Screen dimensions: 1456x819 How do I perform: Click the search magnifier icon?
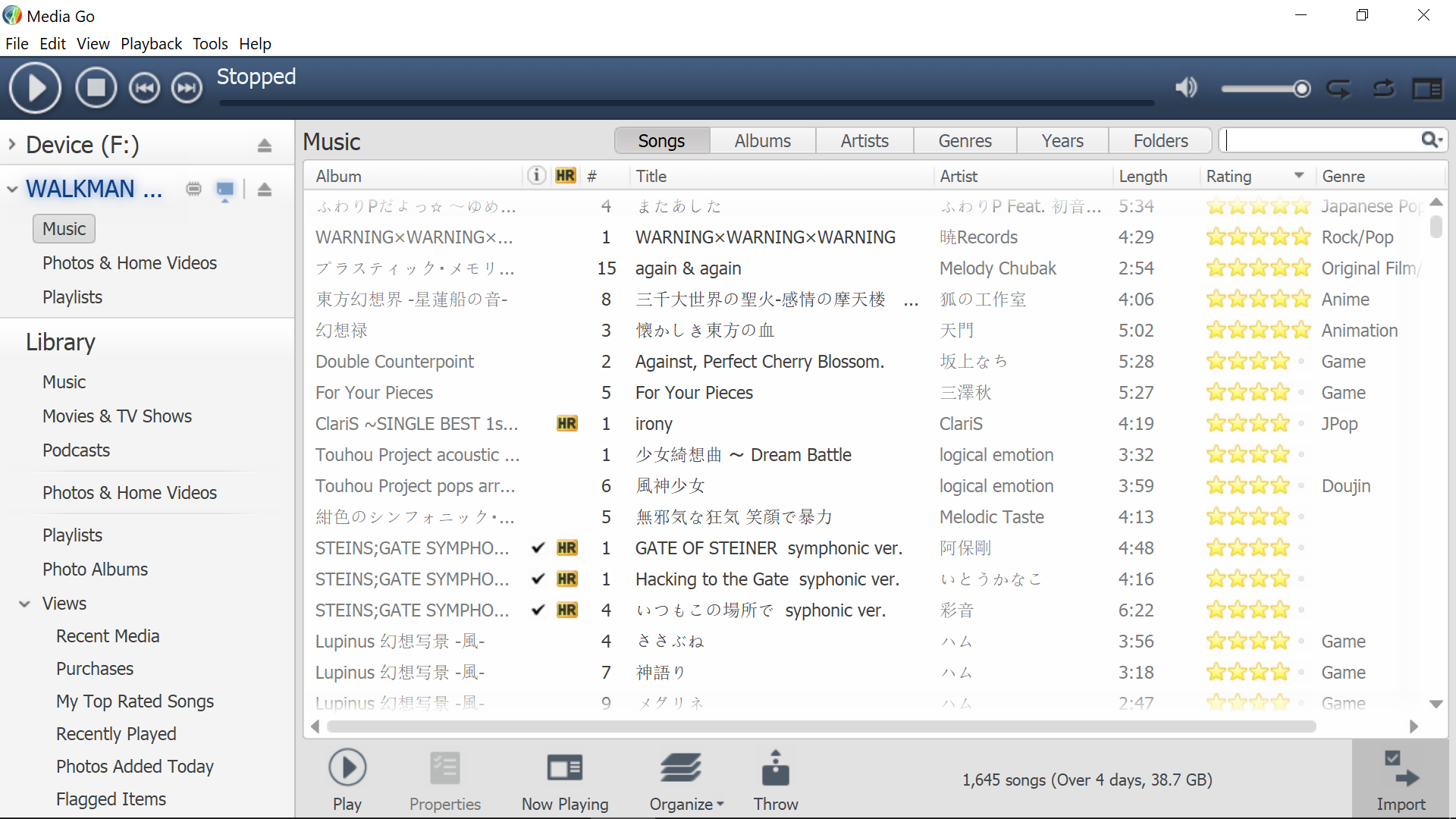(x=1430, y=140)
